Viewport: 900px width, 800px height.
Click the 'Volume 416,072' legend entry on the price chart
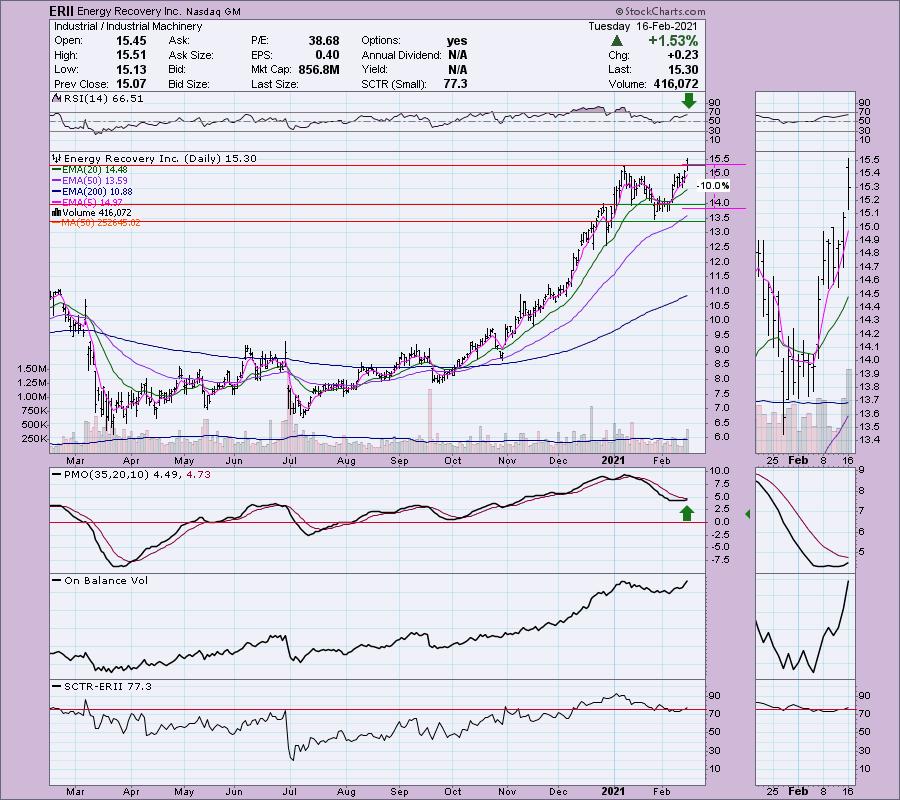pos(95,213)
